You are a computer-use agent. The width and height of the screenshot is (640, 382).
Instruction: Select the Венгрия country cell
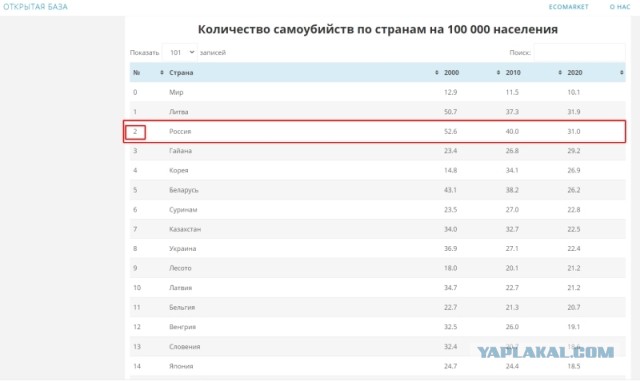tap(182, 327)
